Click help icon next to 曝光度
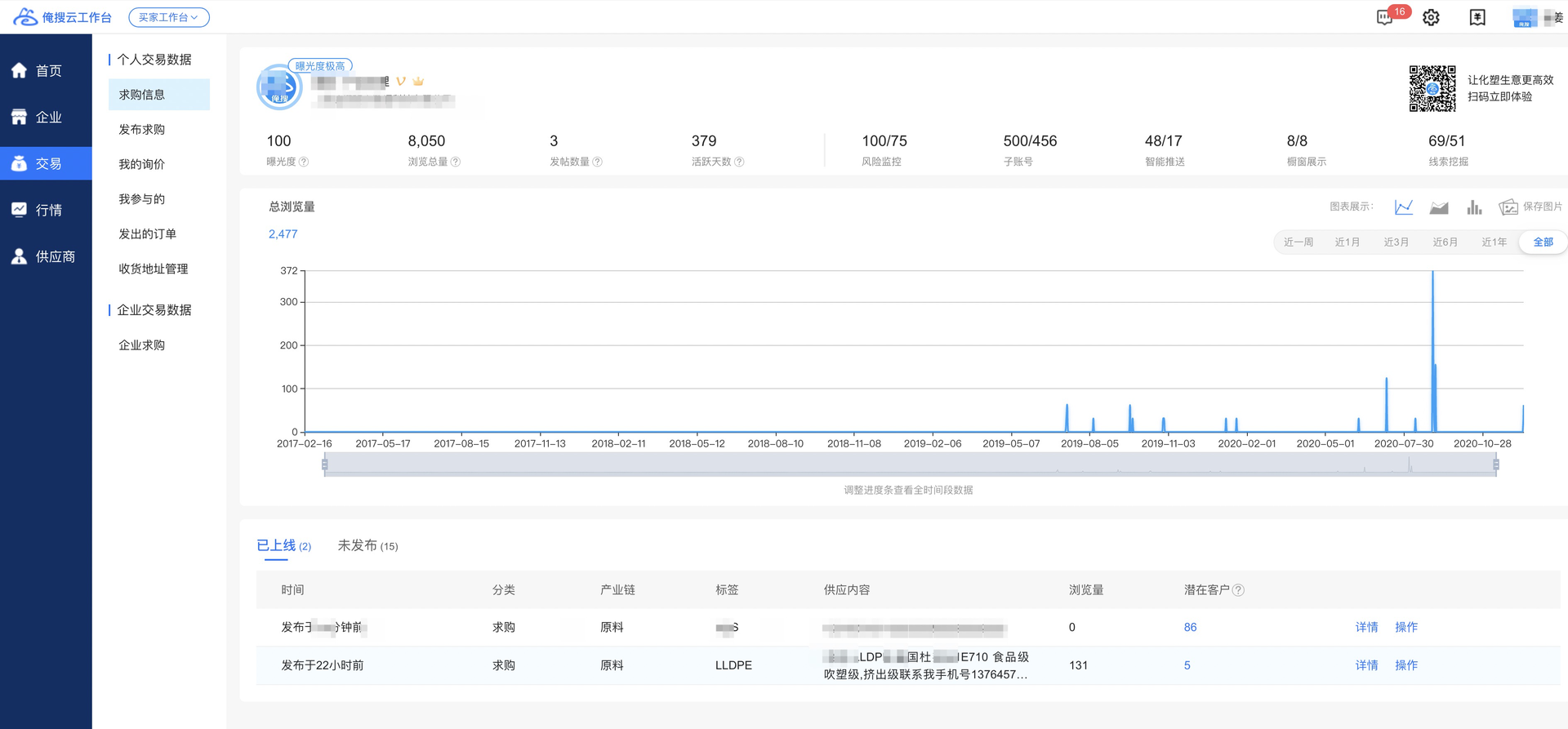Image resolution: width=1568 pixels, height=729 pixels. tap(304, 162)
